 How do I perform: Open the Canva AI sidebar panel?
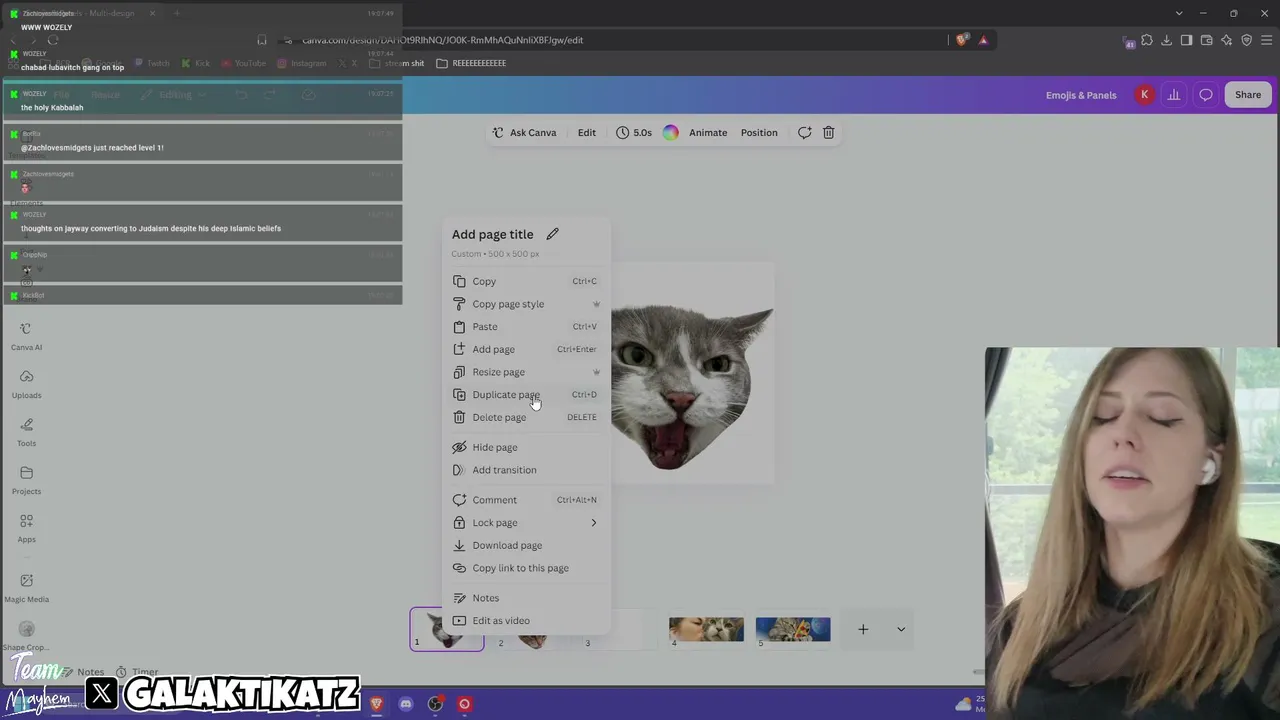coord(26,337)
